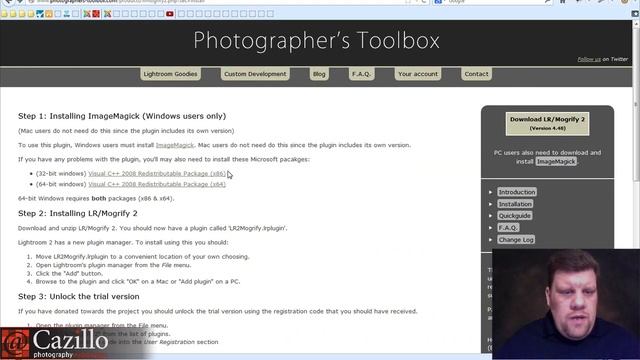
Task: Click the arrow beside sidebar F.A.Q. entry
Action: click(x=491, y=228)
